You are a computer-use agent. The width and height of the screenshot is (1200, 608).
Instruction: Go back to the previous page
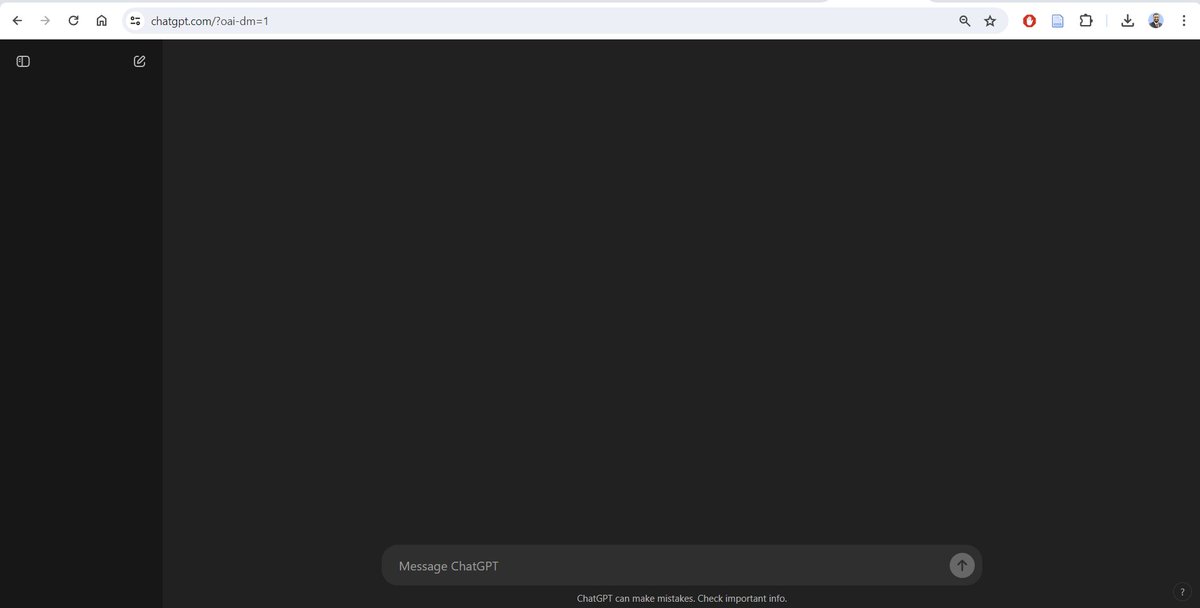[17, 20]
